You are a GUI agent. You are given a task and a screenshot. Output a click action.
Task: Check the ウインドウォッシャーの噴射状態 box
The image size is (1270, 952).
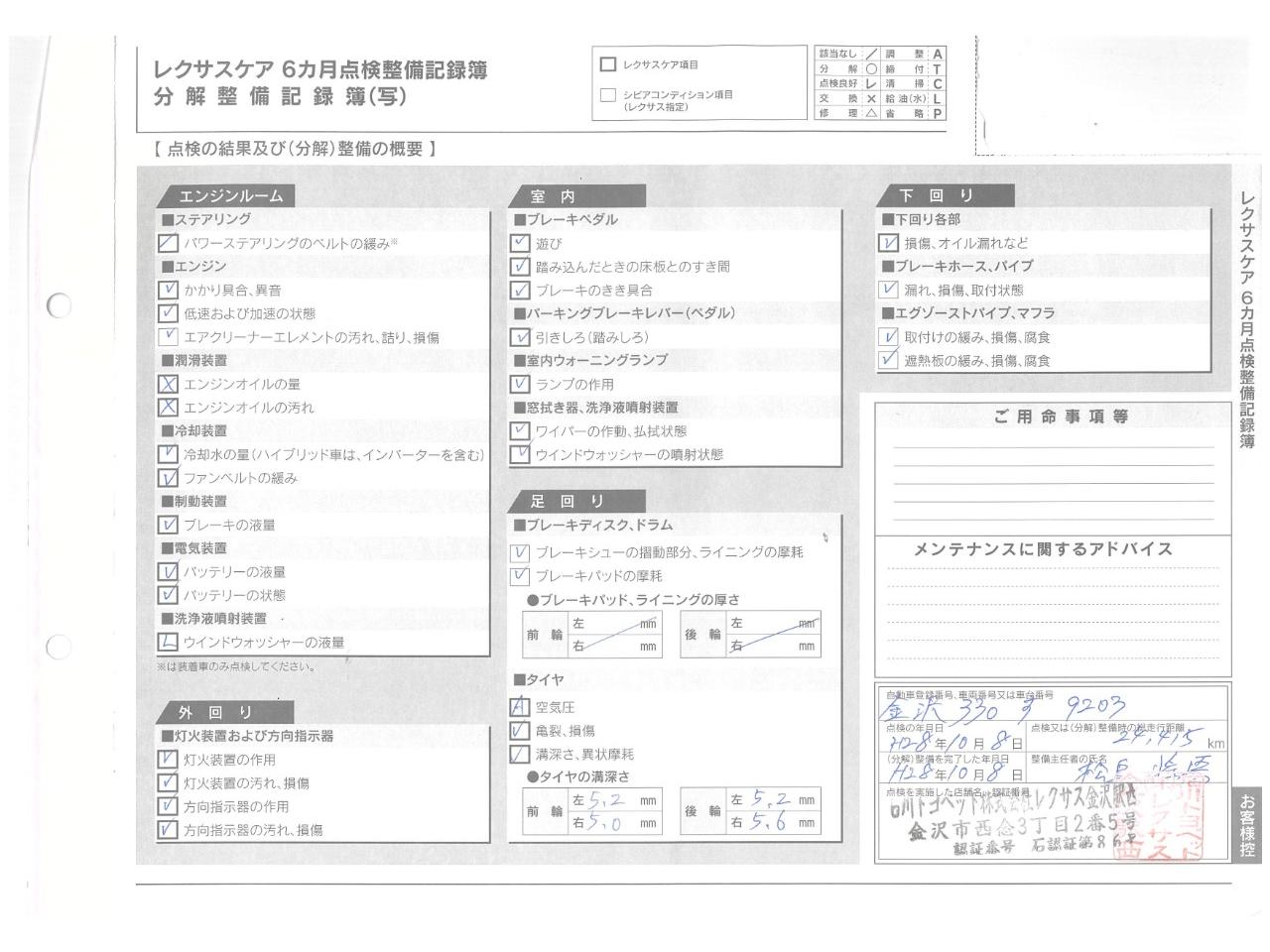(520, 454)
